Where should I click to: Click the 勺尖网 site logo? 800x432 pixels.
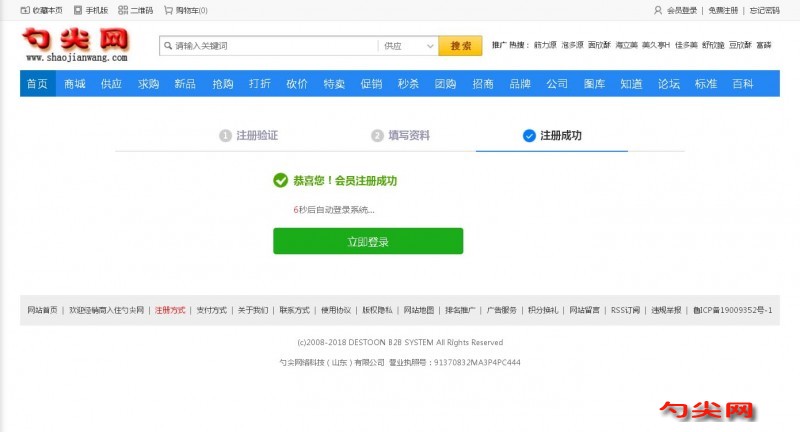tap(75, 44)
